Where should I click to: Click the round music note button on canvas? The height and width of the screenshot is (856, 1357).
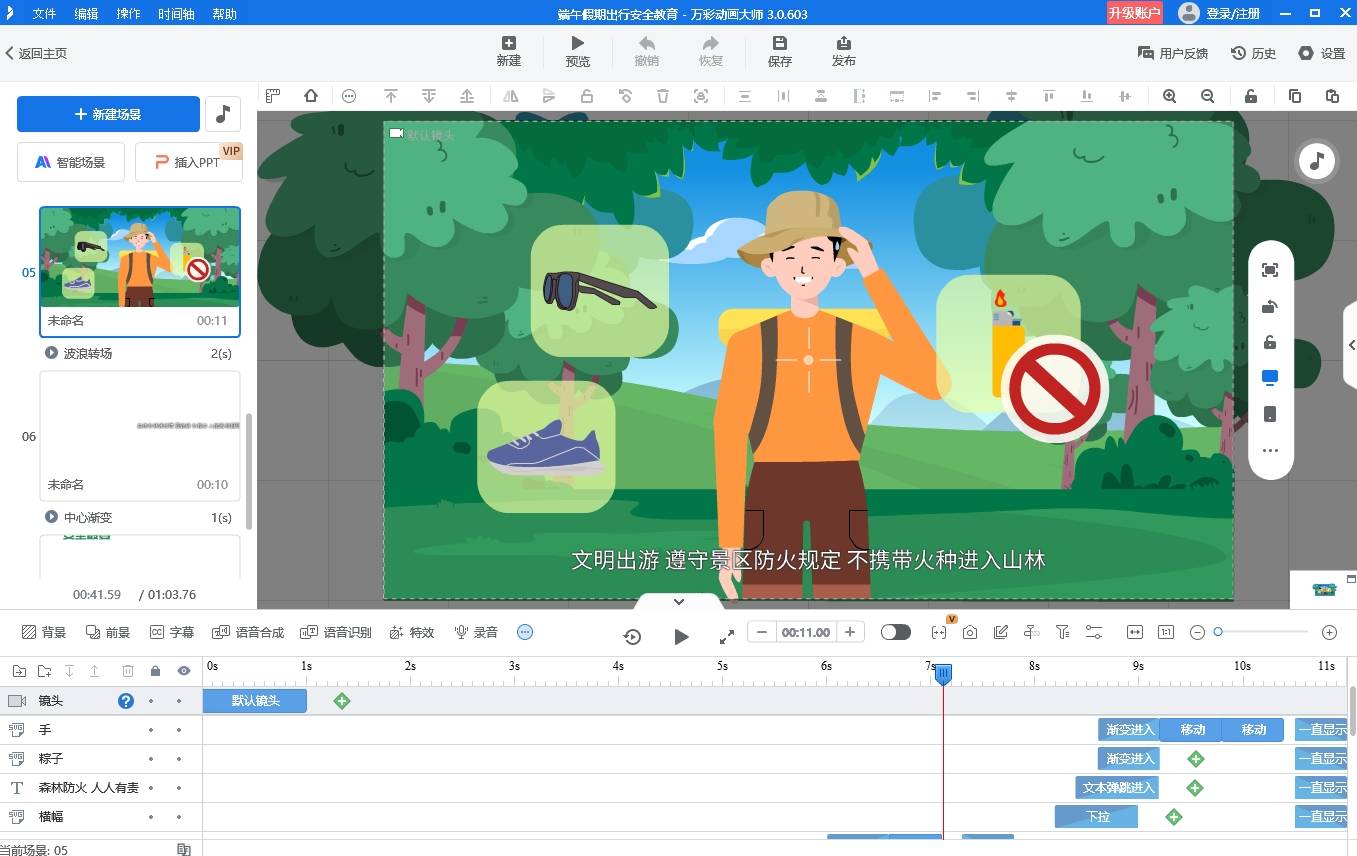tap(1317, 161)
